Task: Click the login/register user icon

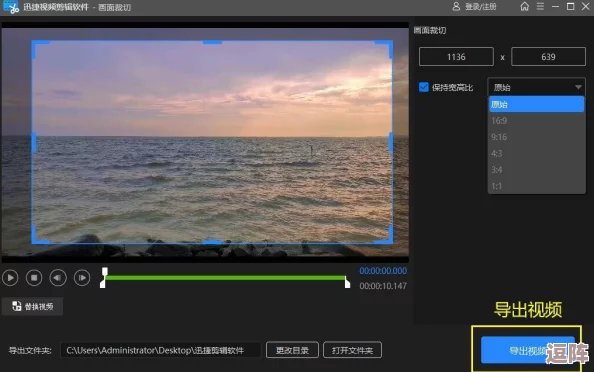Action: click(456, 6)
